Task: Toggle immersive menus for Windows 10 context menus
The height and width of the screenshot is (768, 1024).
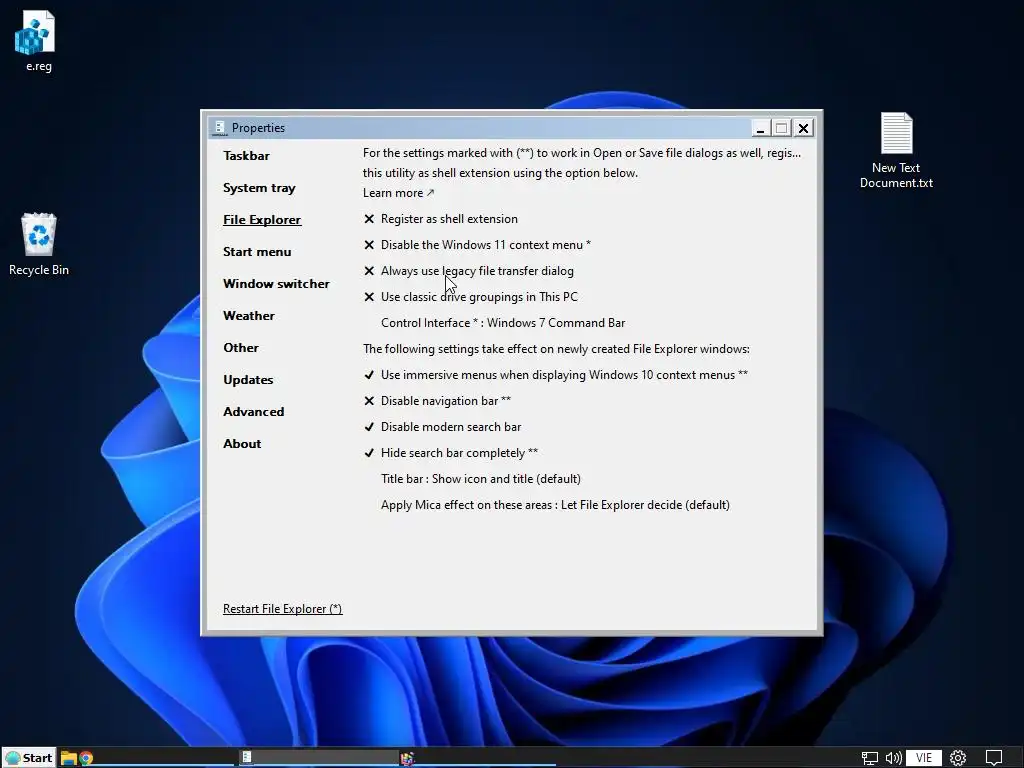Action: [x=556, y=375]
